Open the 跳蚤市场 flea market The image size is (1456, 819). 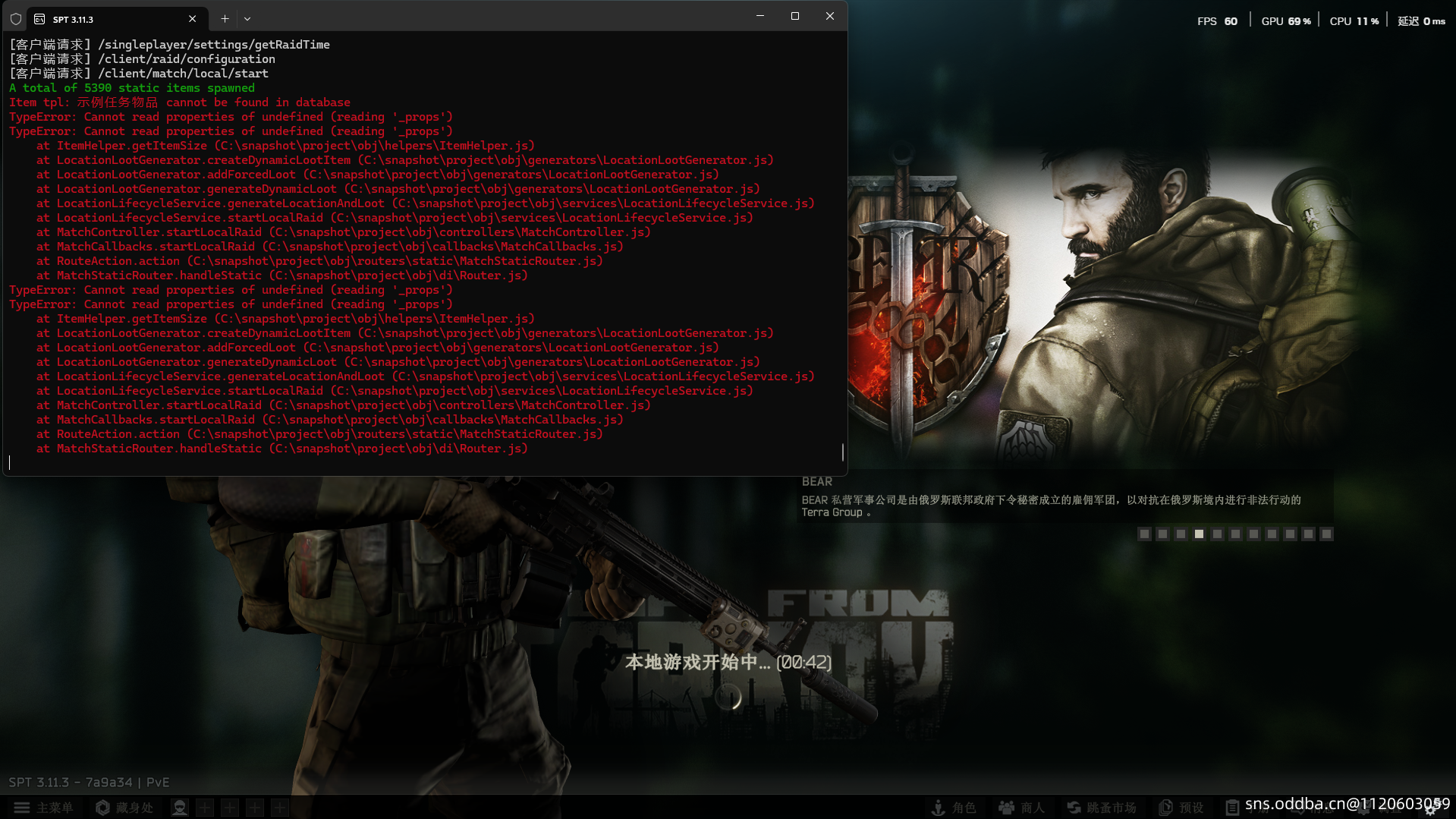[1102, 808]
